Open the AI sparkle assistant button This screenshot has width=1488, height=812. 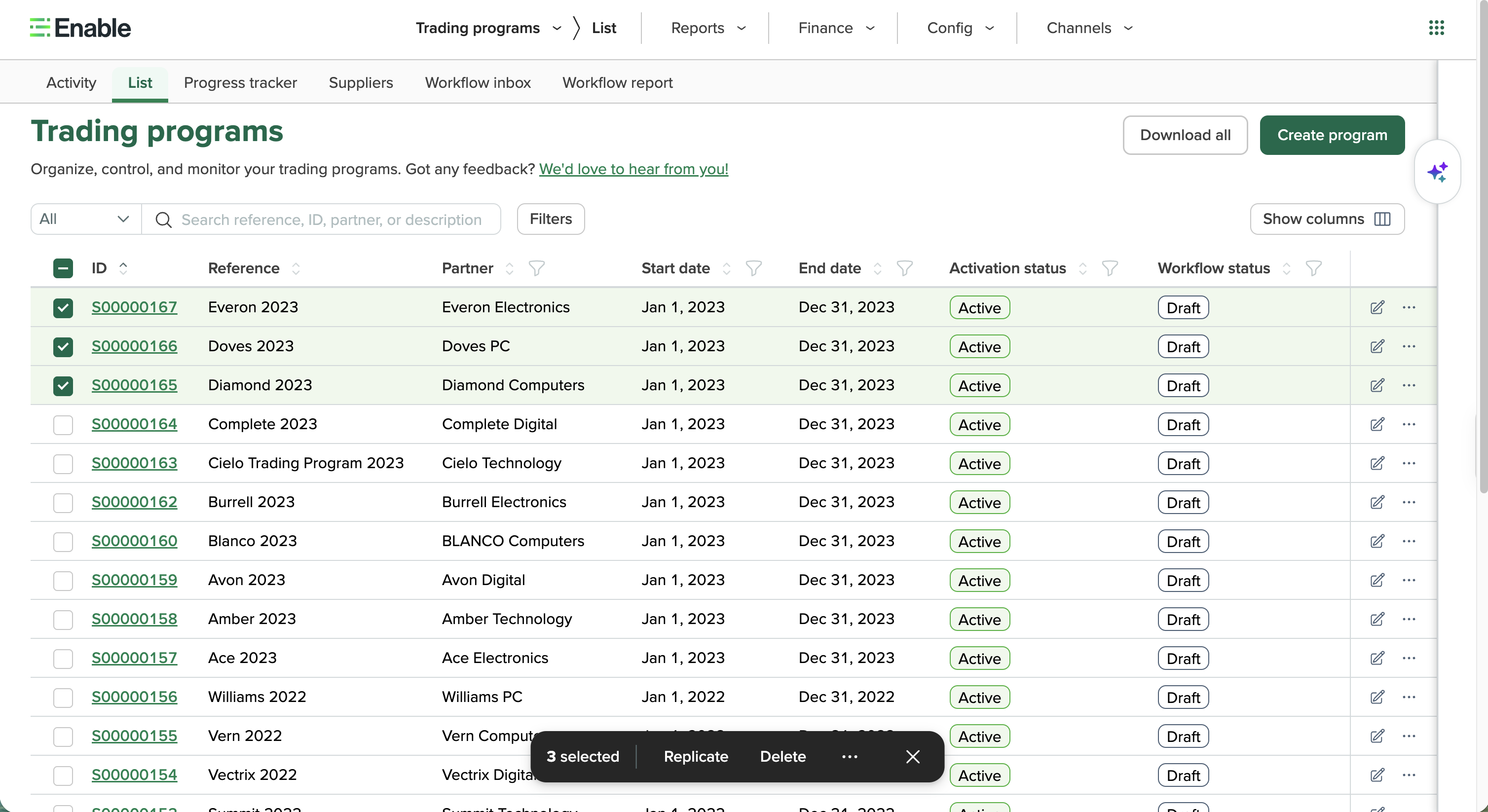[x=1437, y=172]
